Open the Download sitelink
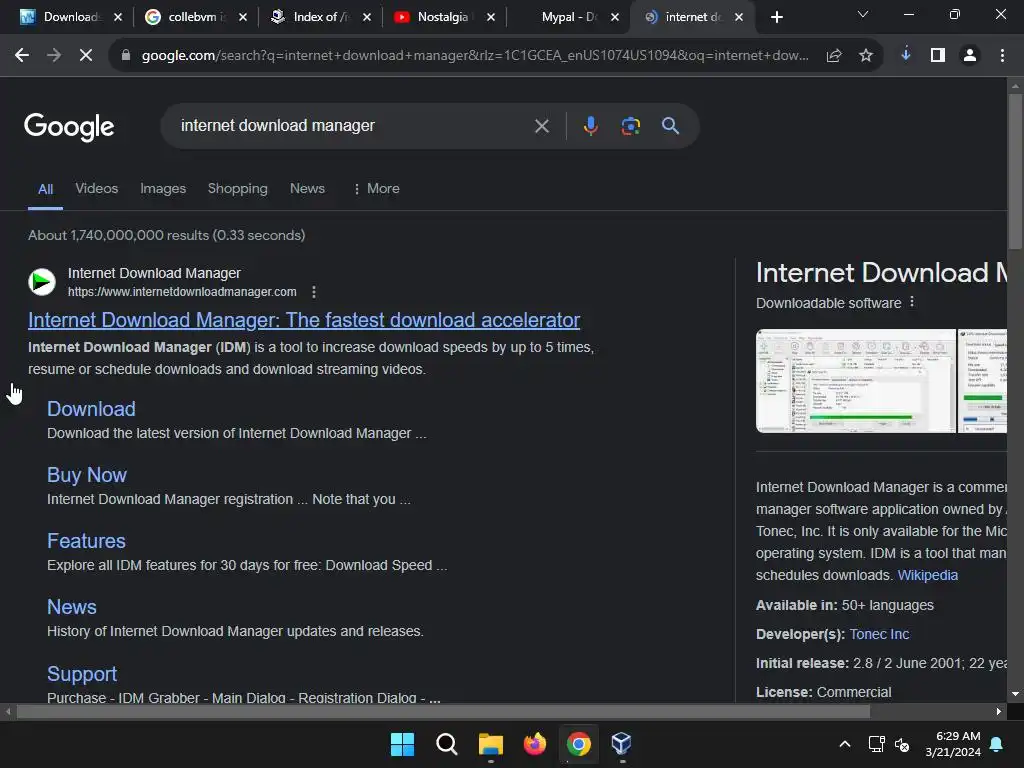Image resolution: width=1024 pixels, height=768 pixels. click(x=91, y=409)
